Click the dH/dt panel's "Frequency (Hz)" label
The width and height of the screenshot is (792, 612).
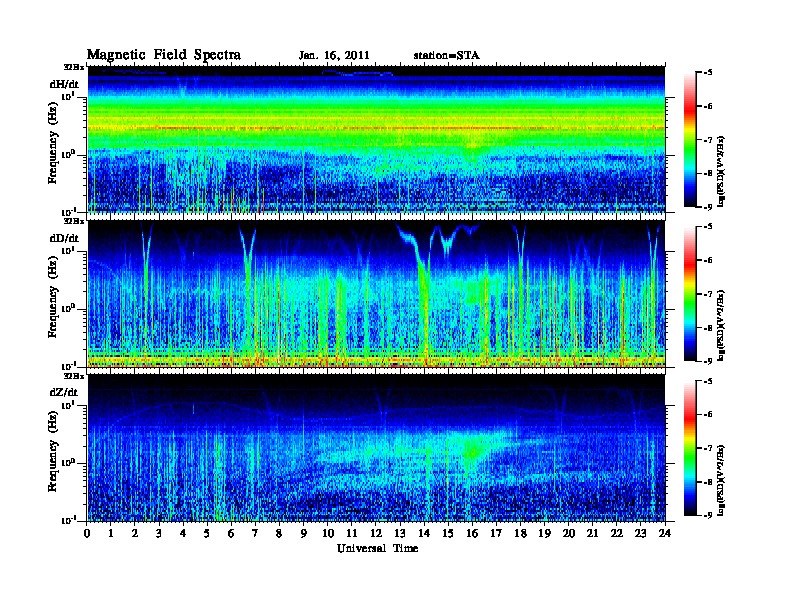pos(53,144)
